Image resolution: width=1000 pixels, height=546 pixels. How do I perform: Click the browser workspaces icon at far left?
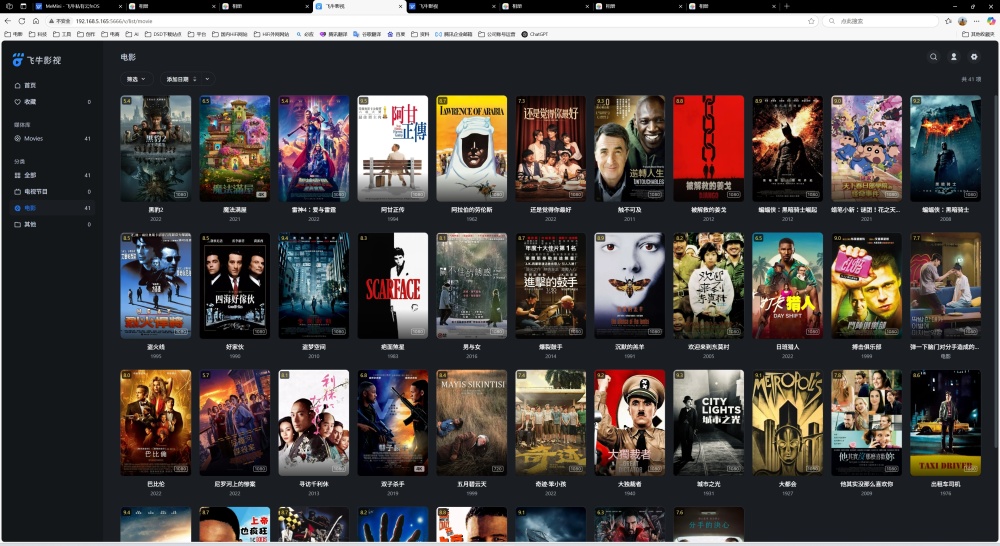coord(8,6)
